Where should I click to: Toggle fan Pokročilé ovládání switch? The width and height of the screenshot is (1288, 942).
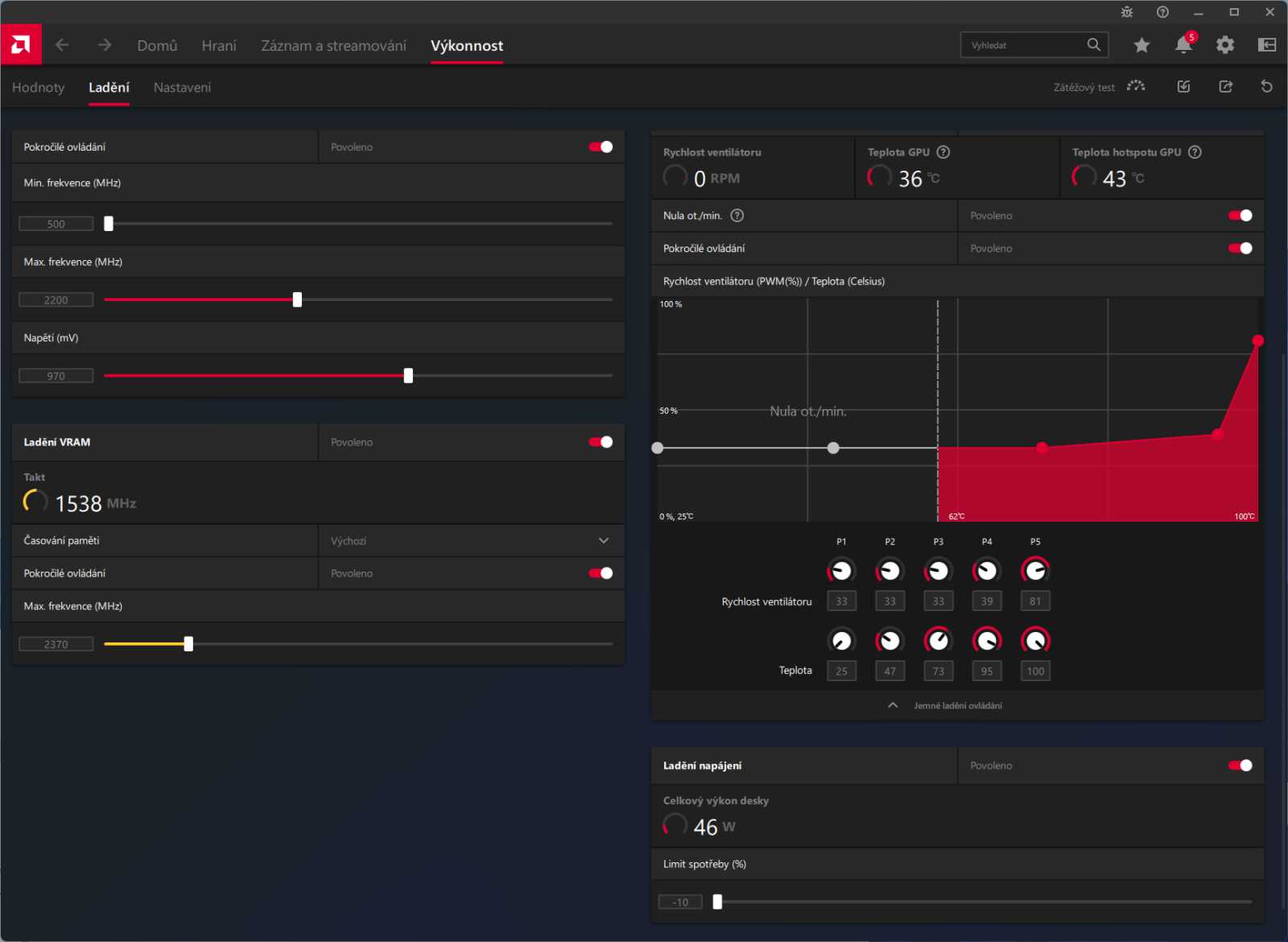click(1240, 248)
